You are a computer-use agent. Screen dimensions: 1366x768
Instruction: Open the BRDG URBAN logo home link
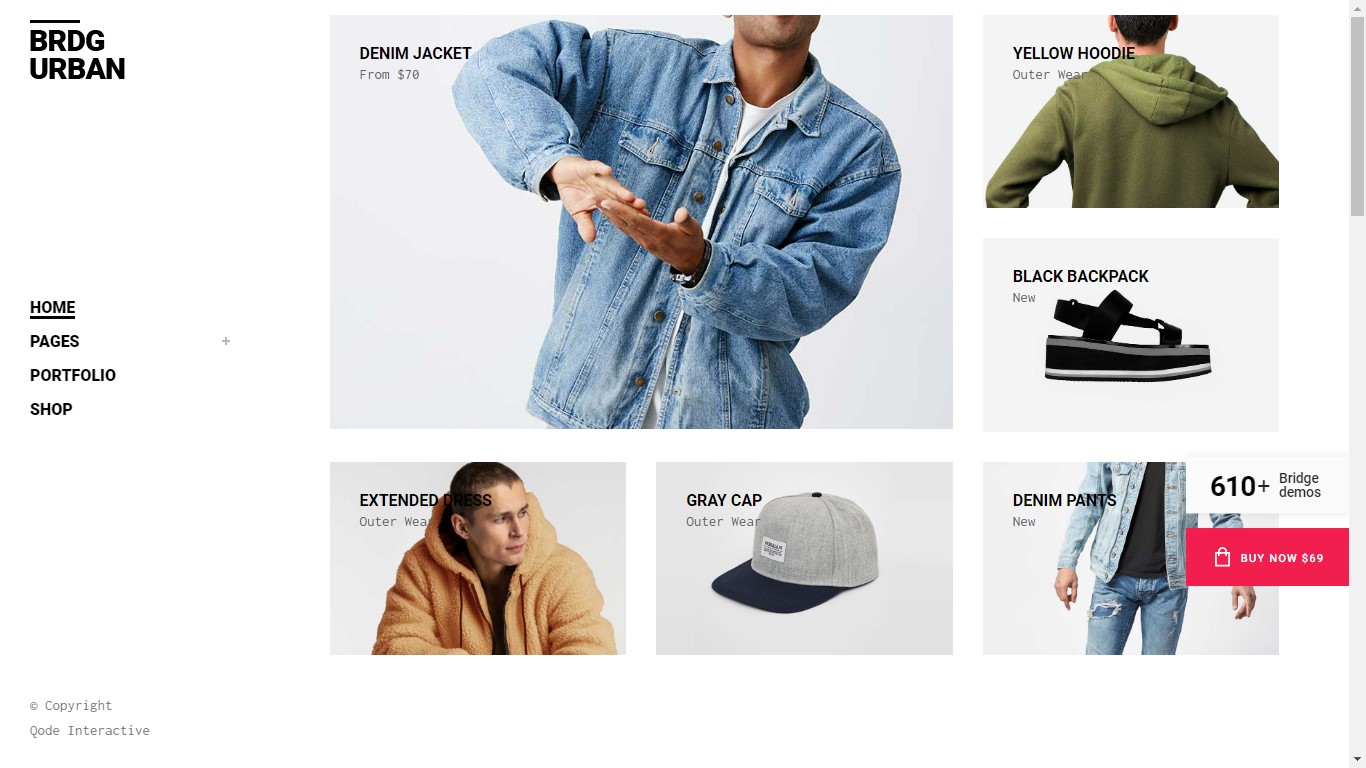(77, 51)
